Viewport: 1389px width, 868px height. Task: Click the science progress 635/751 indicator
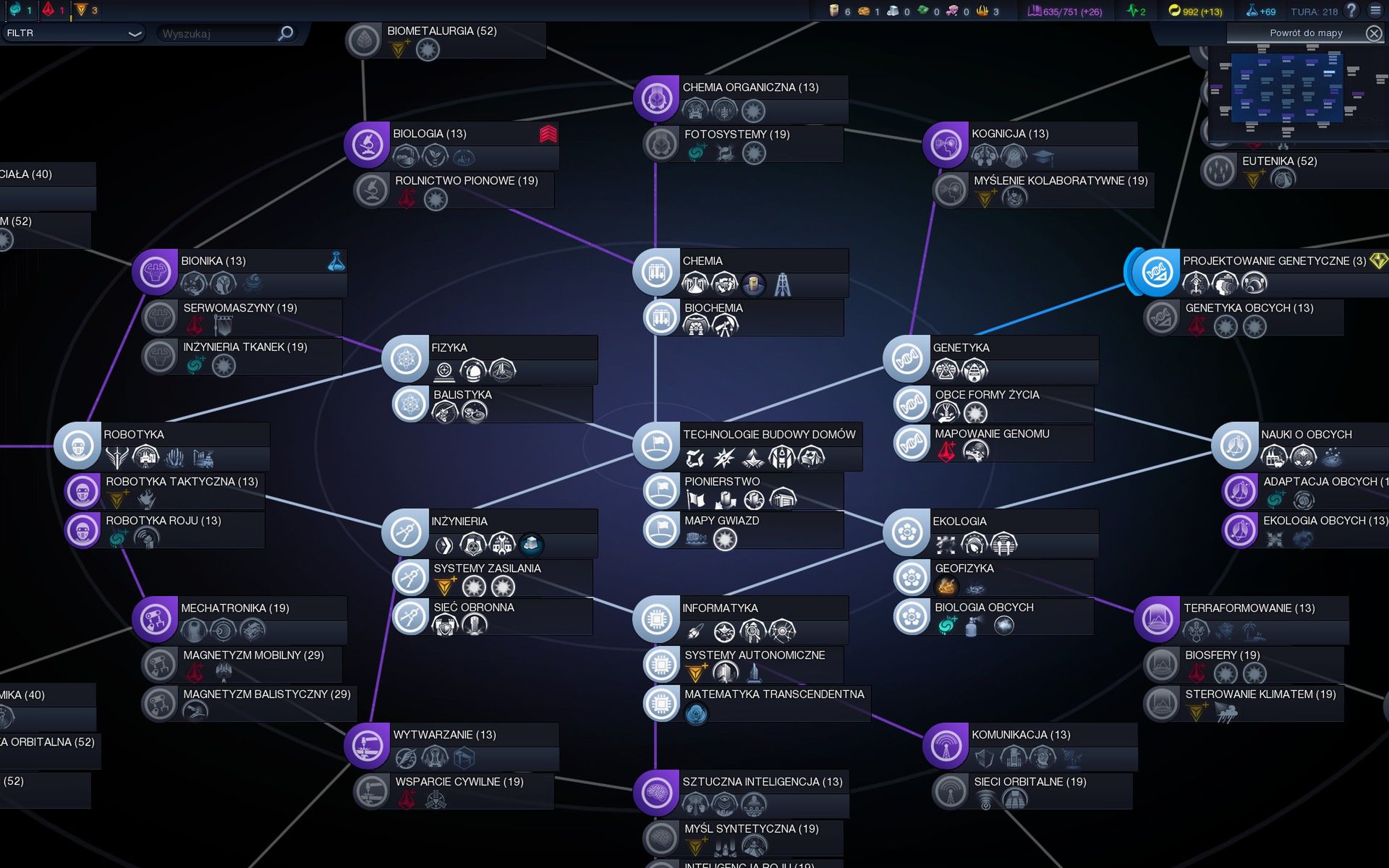tap(1065, 12)
